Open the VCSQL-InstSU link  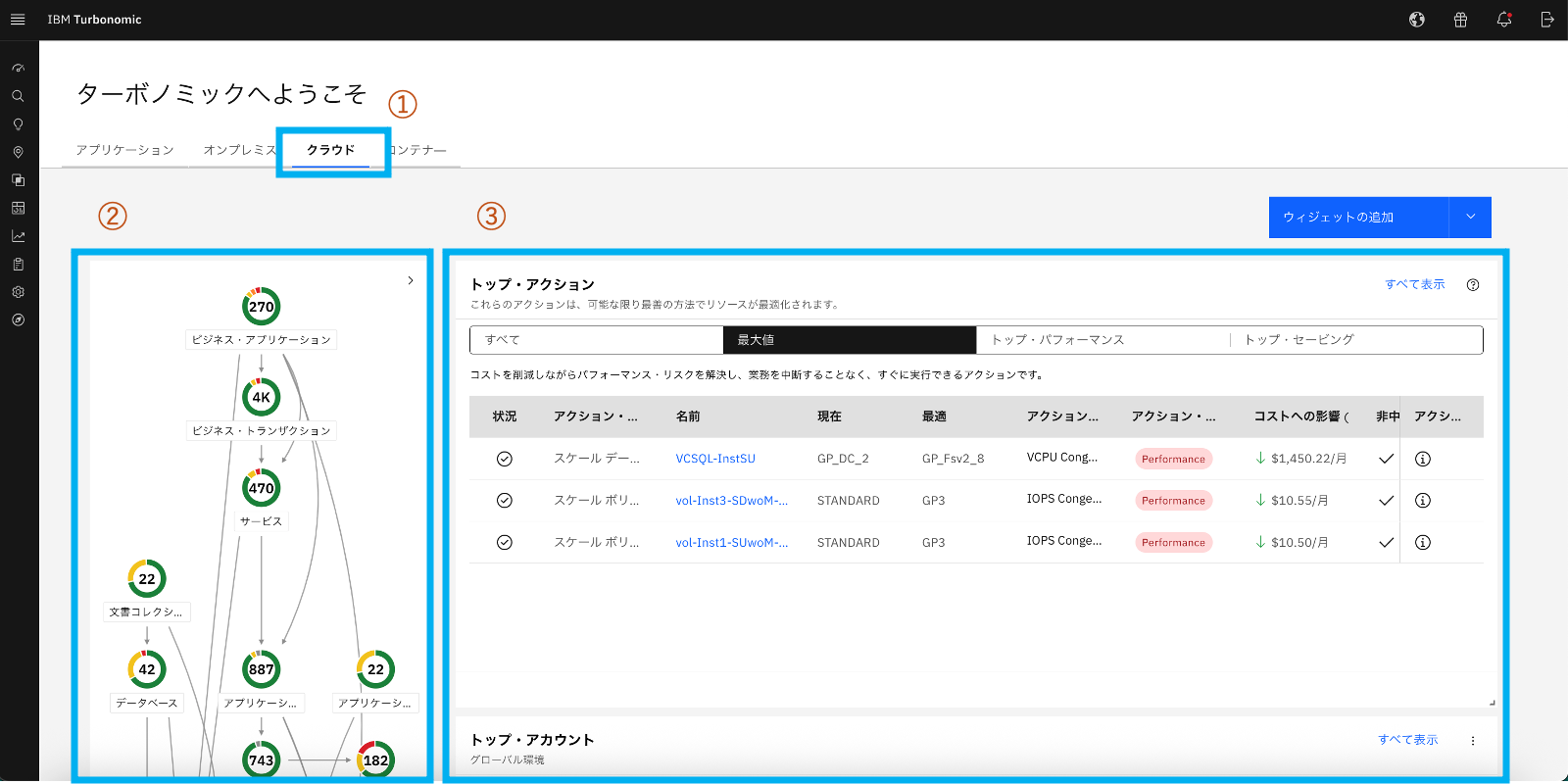pos(715,459)
